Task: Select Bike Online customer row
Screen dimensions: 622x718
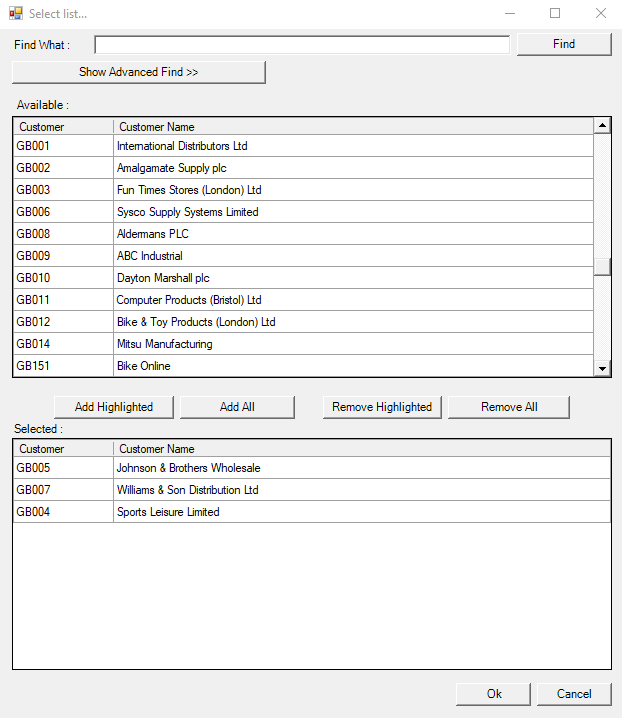Action: tap(144, 366)
